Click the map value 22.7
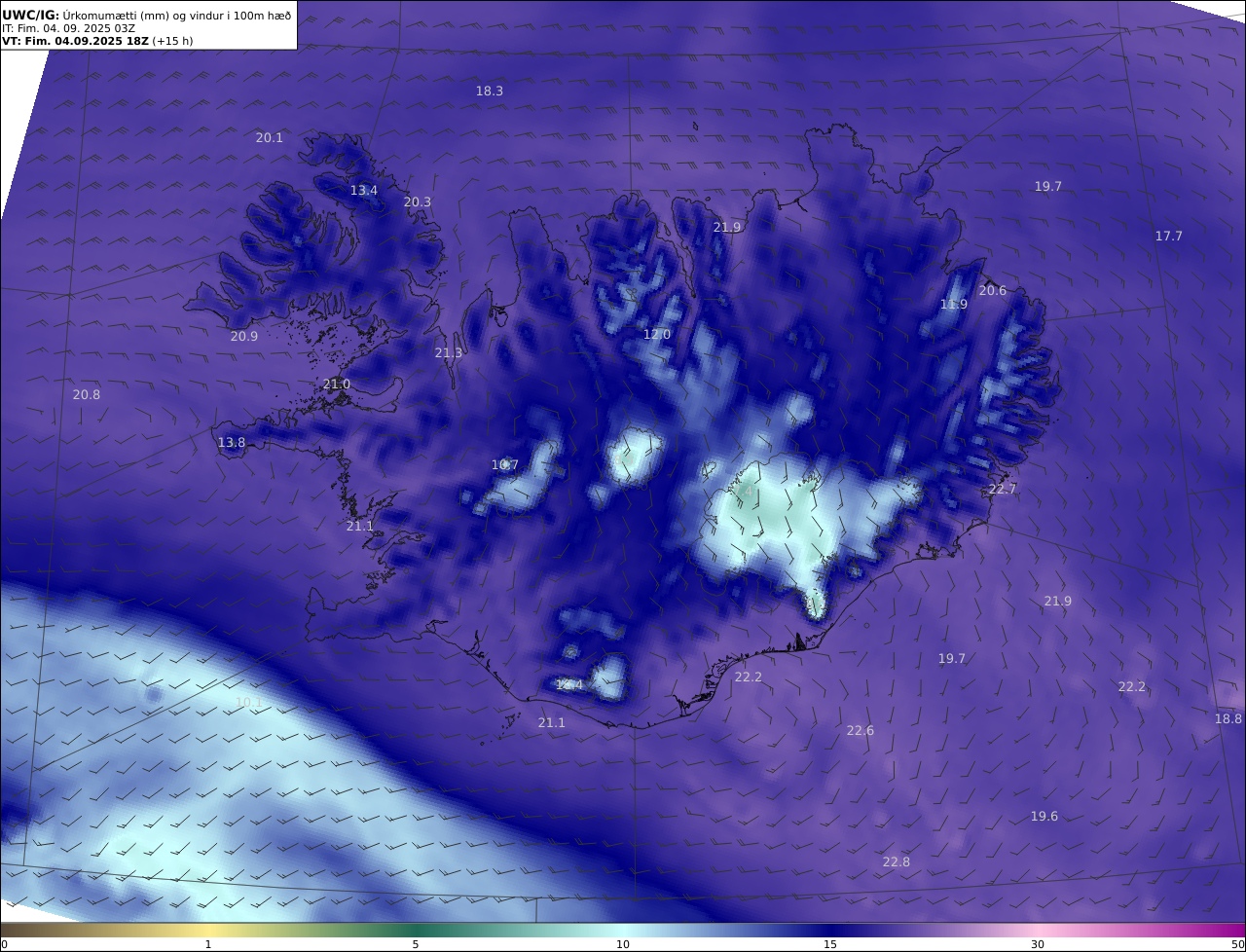 coord(1003,489)
